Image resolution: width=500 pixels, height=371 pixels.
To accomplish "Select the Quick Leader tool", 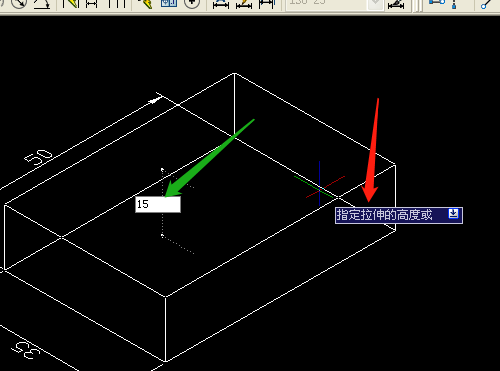I will 145,4.
